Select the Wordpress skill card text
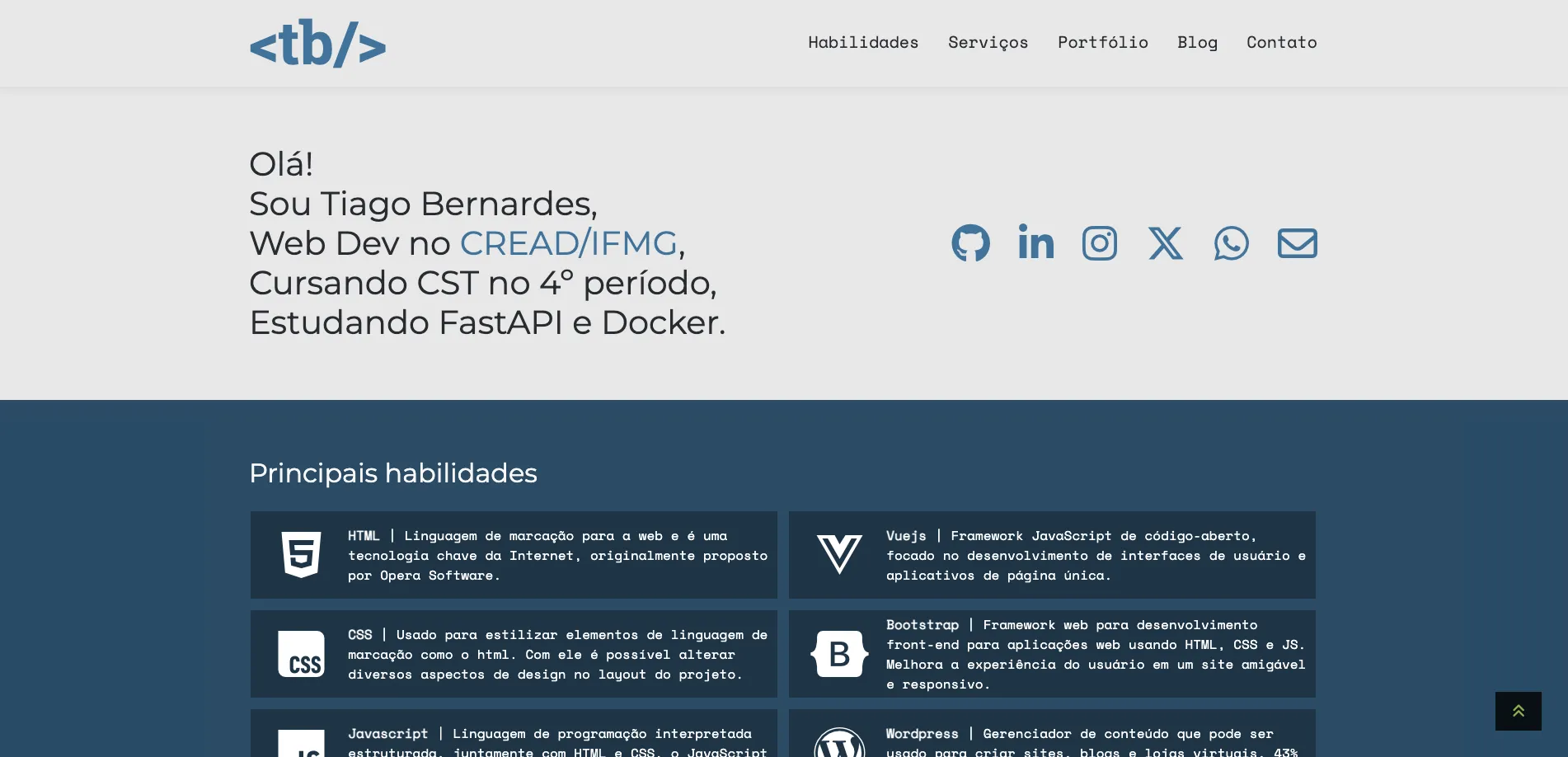 click(1092, 743)
